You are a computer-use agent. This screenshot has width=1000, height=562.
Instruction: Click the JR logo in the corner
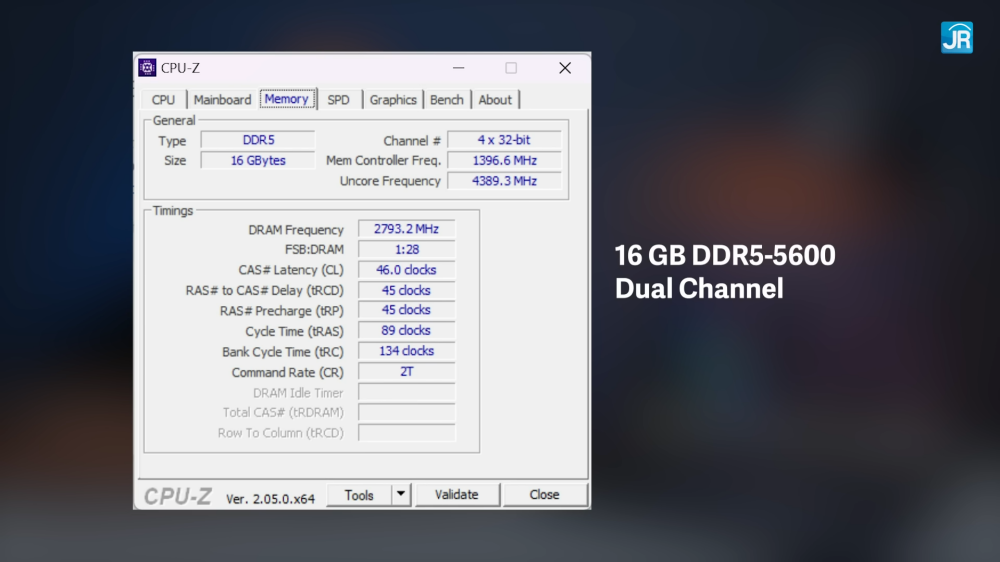pos(957,38)
